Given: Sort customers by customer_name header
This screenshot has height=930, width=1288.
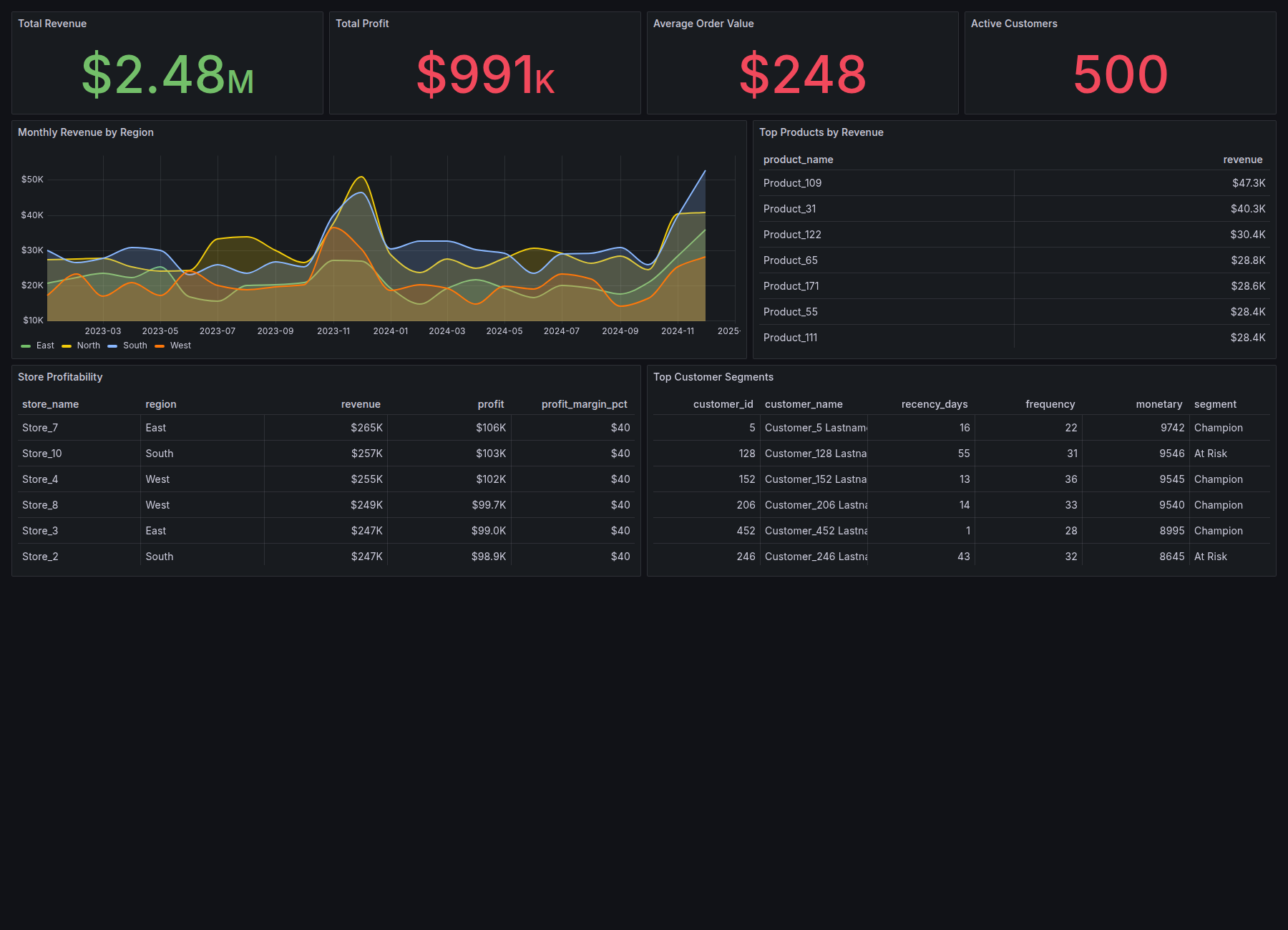Looking at the screenshot, I should coord(804,404).
